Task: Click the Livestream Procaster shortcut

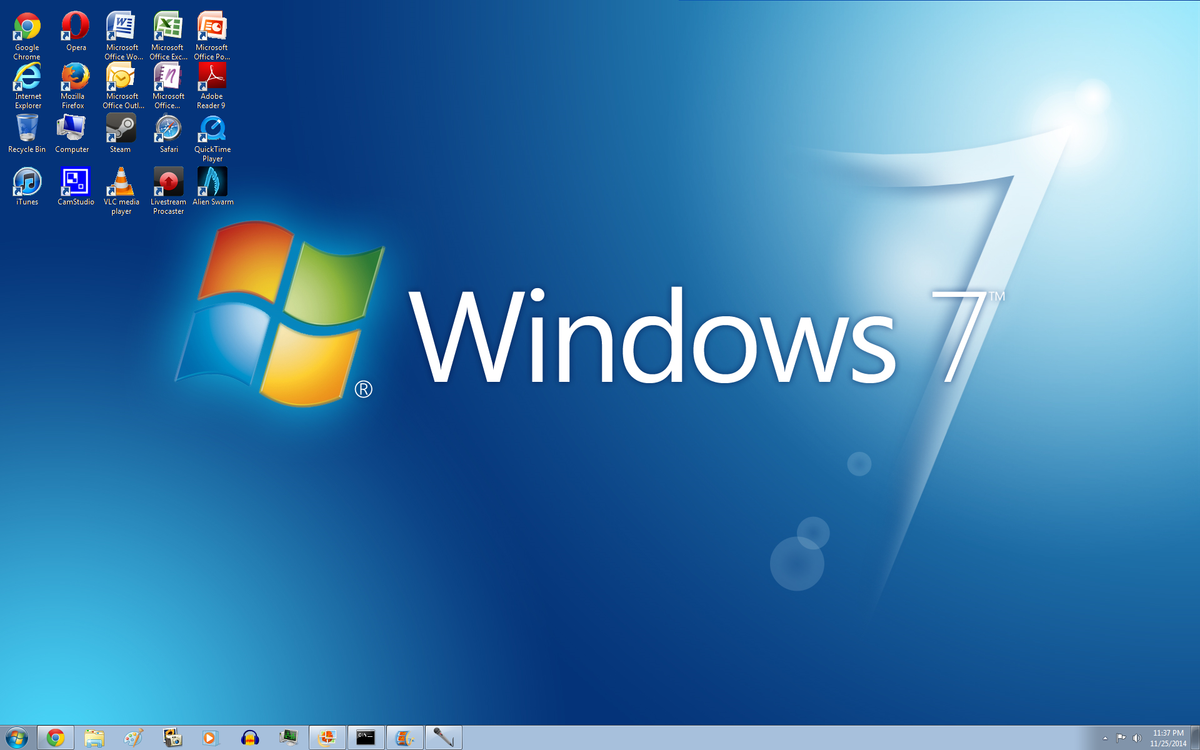Action: pyautogui.click(x=168, y=191)
